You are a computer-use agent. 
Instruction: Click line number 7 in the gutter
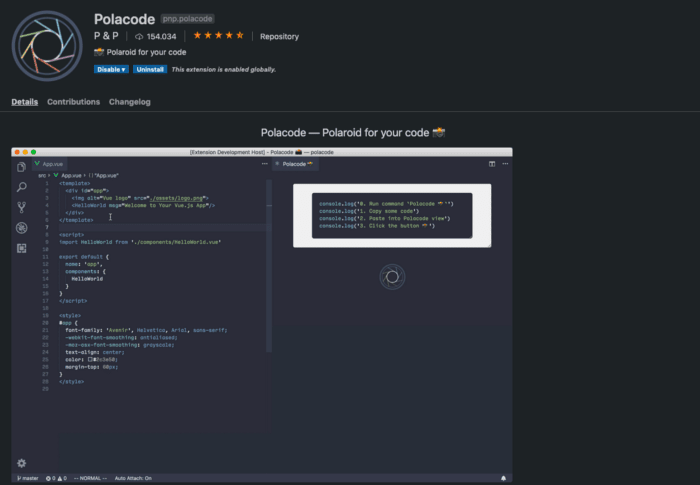point(47,227)
